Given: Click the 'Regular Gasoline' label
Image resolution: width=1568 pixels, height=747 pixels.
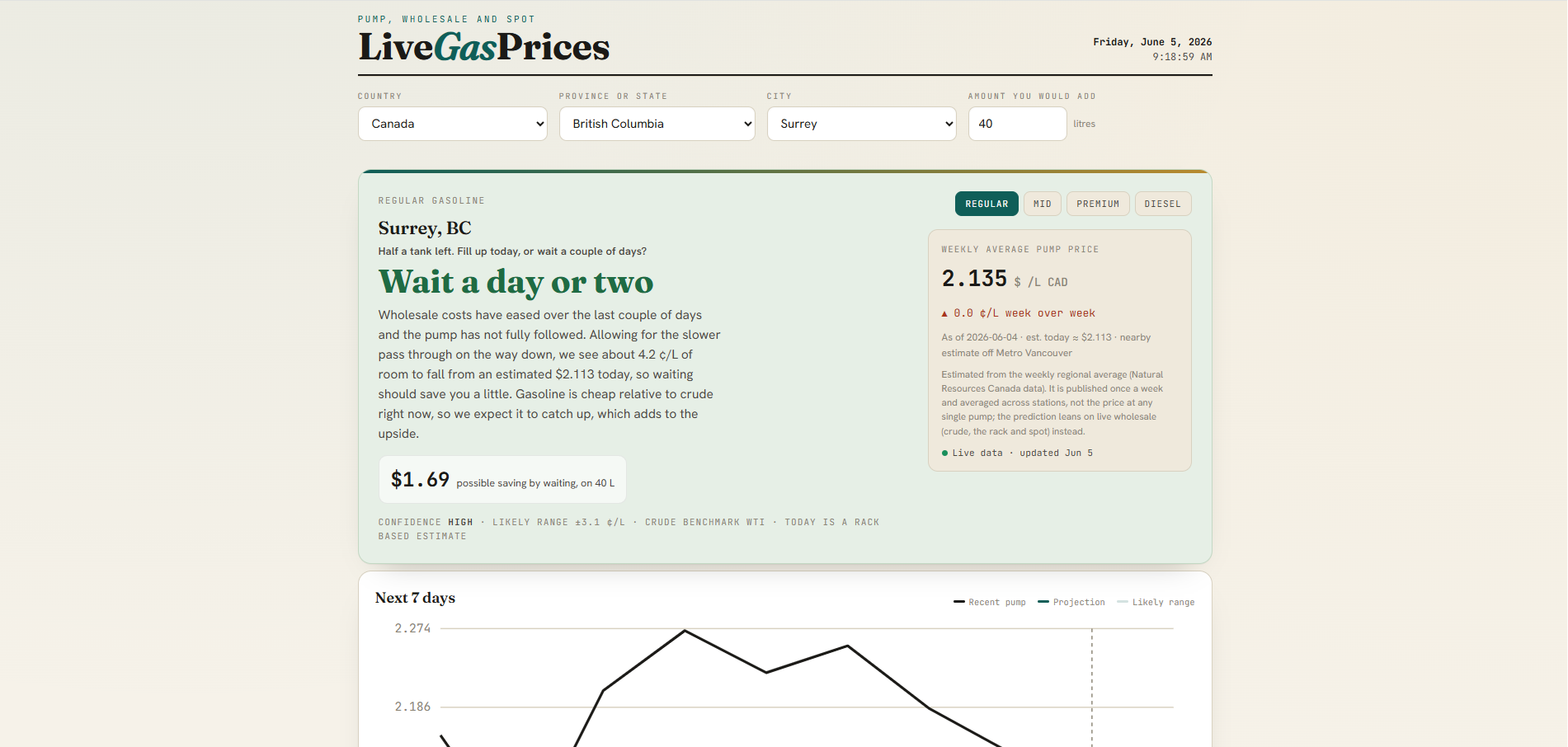Looking at the screenshot, I should 431,201.
